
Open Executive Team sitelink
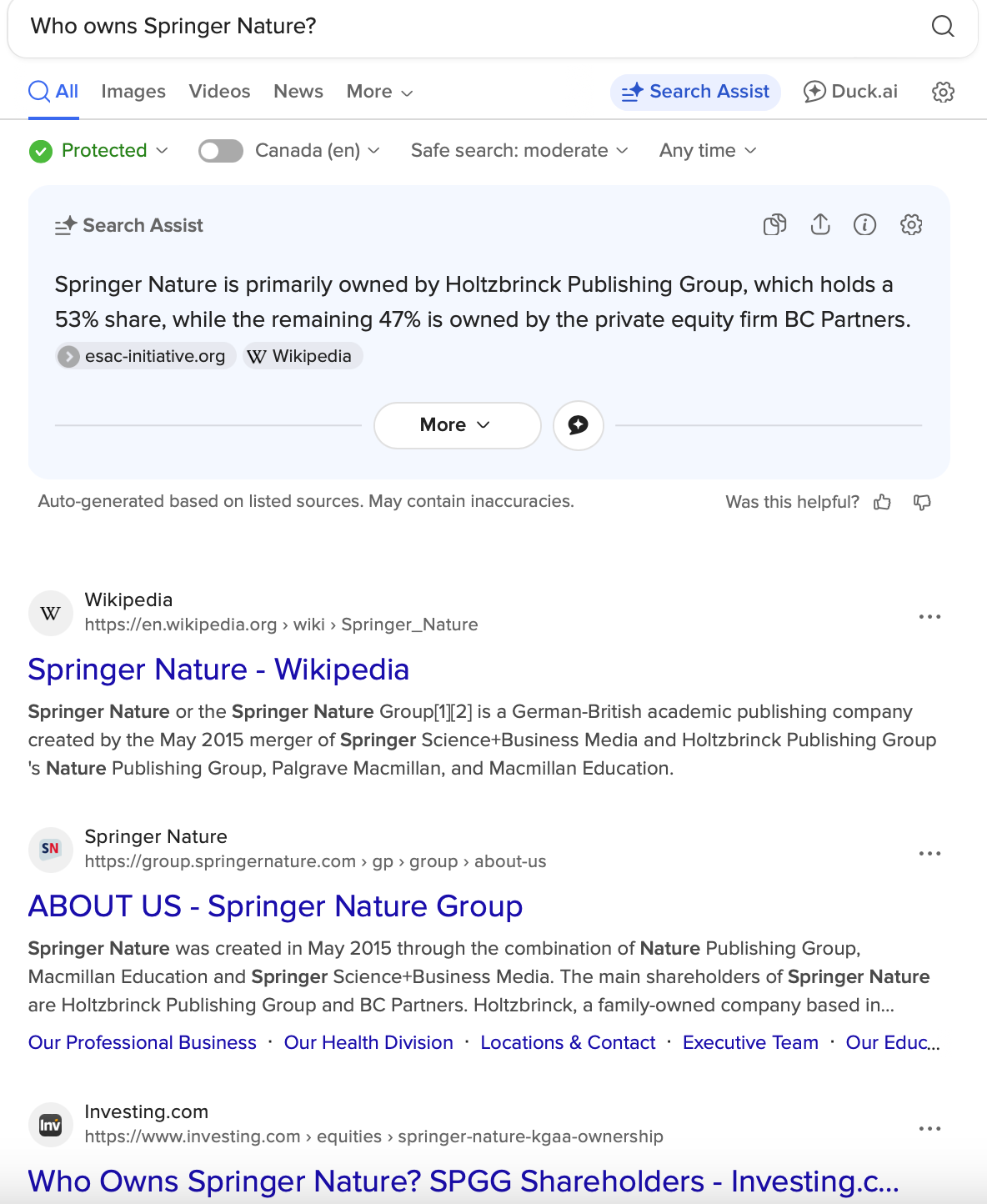pyautogui.click(x=750, y=1043)
